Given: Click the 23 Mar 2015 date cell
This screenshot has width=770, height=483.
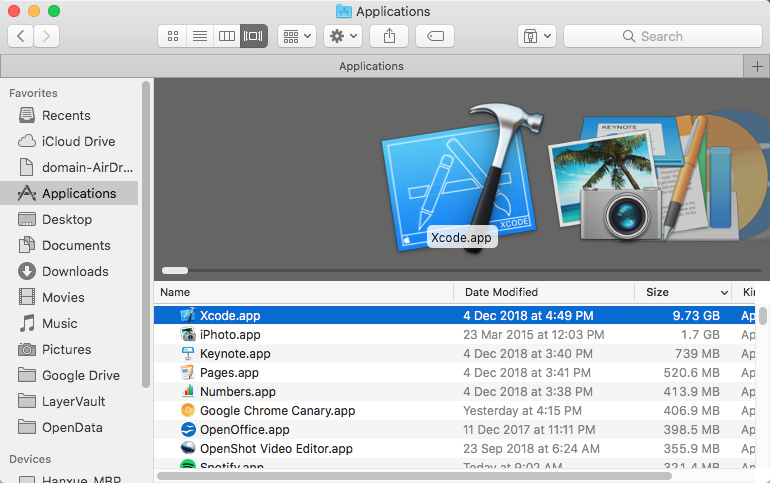Looking at the screenshot, I should pos(534,335).
